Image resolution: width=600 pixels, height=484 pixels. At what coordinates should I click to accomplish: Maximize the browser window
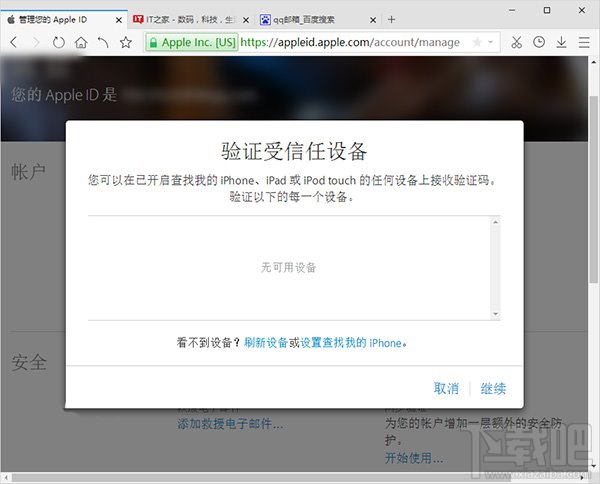click(547, 10)
